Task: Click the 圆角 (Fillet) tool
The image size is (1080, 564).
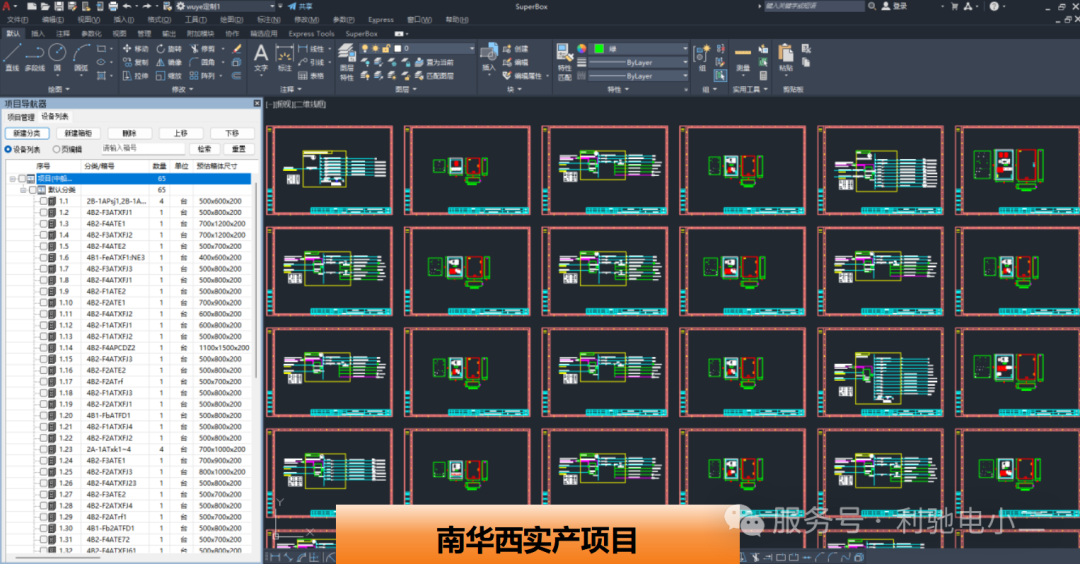Action: pos(202,62)
